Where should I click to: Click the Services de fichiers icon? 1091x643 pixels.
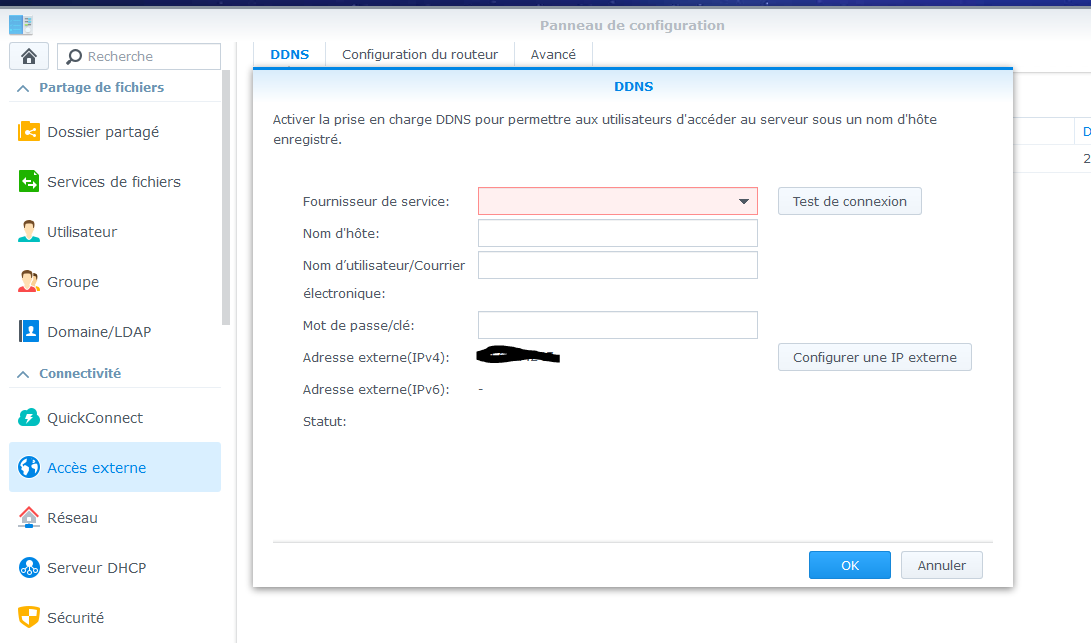pyautogui.click(x=29, y=182)
